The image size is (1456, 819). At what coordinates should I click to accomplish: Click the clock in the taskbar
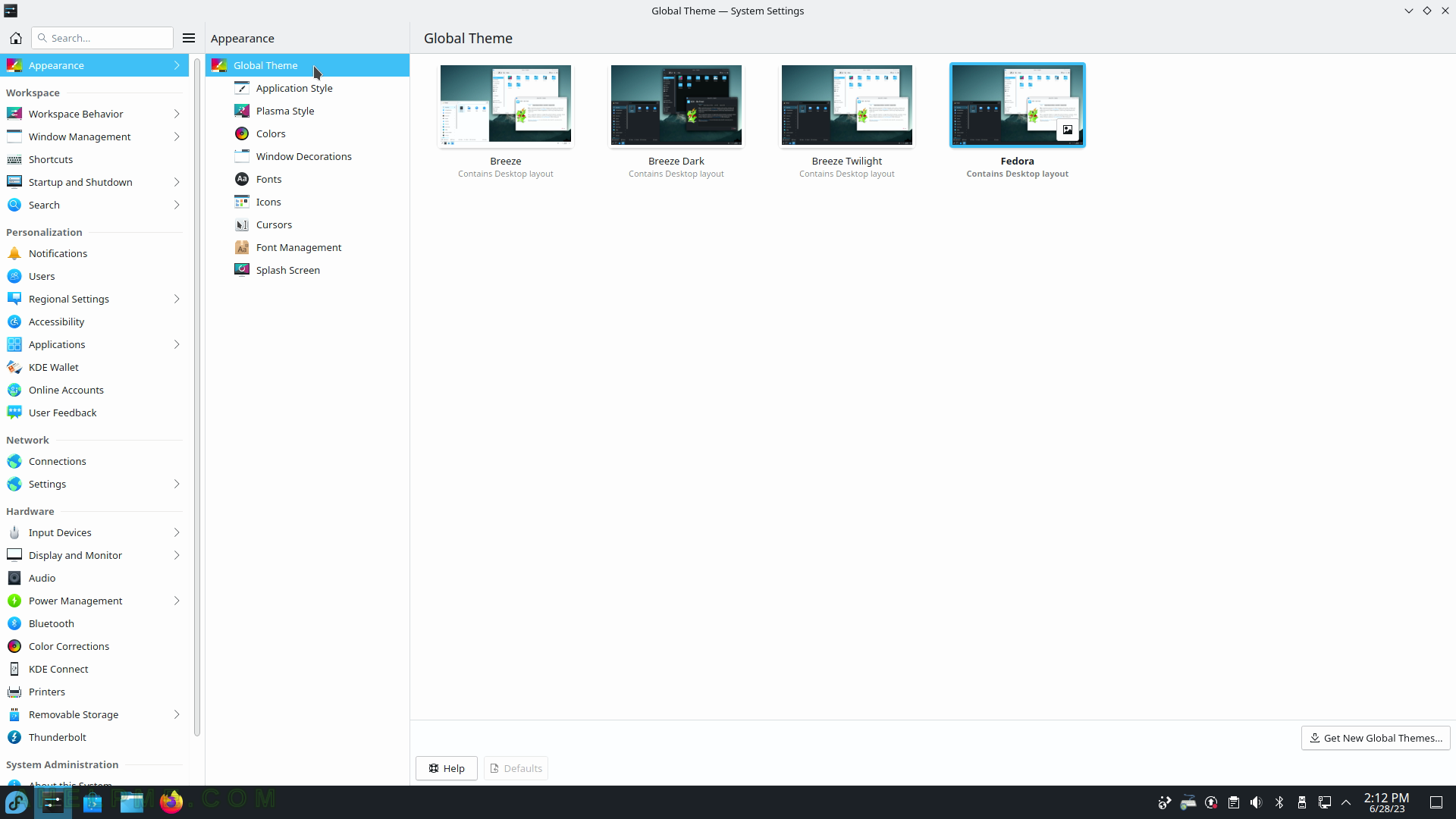click(1386, 802)
